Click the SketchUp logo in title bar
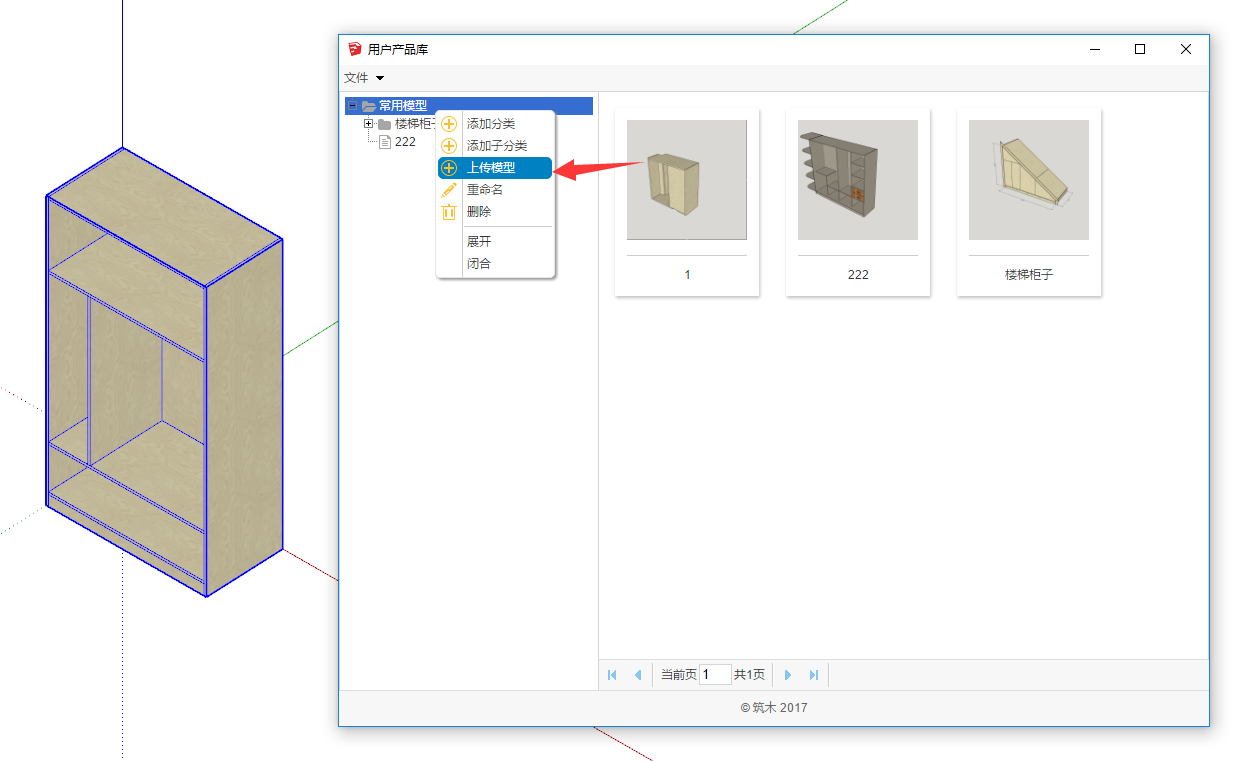 pyautogui.click(x=354, y=49)
